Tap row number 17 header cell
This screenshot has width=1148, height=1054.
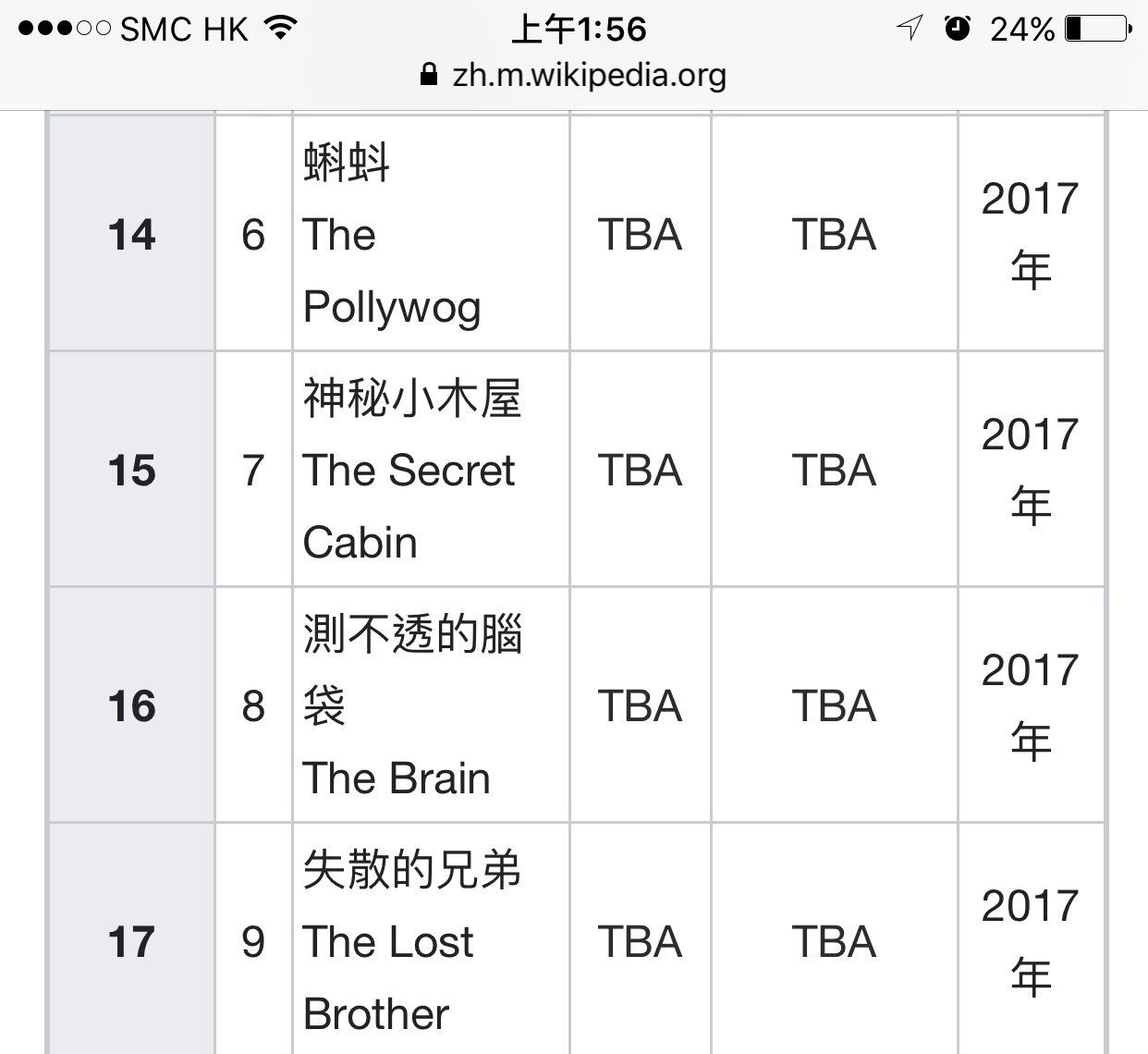coord(131,940)
